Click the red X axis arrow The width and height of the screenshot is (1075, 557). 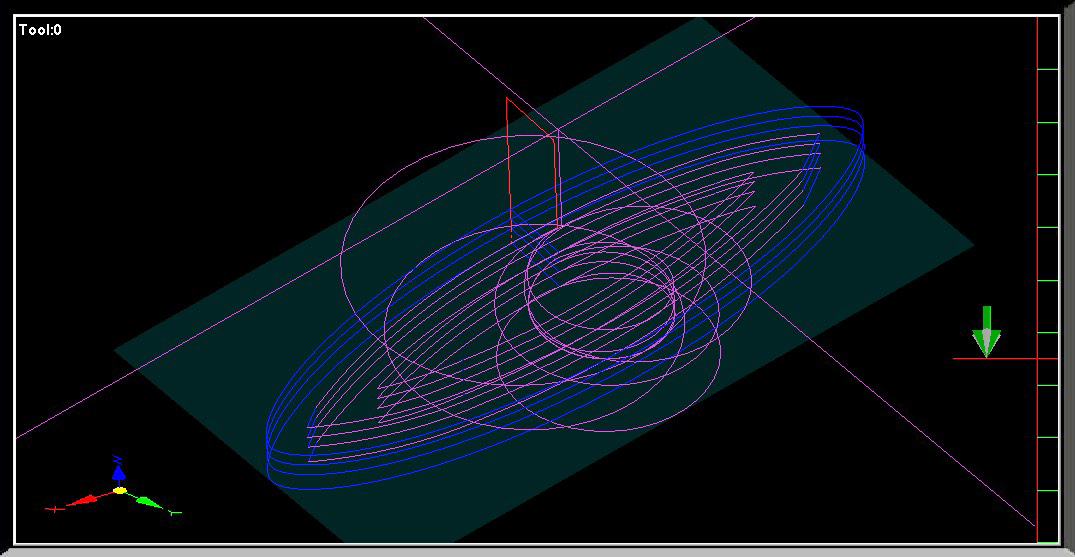coord(81,501)
